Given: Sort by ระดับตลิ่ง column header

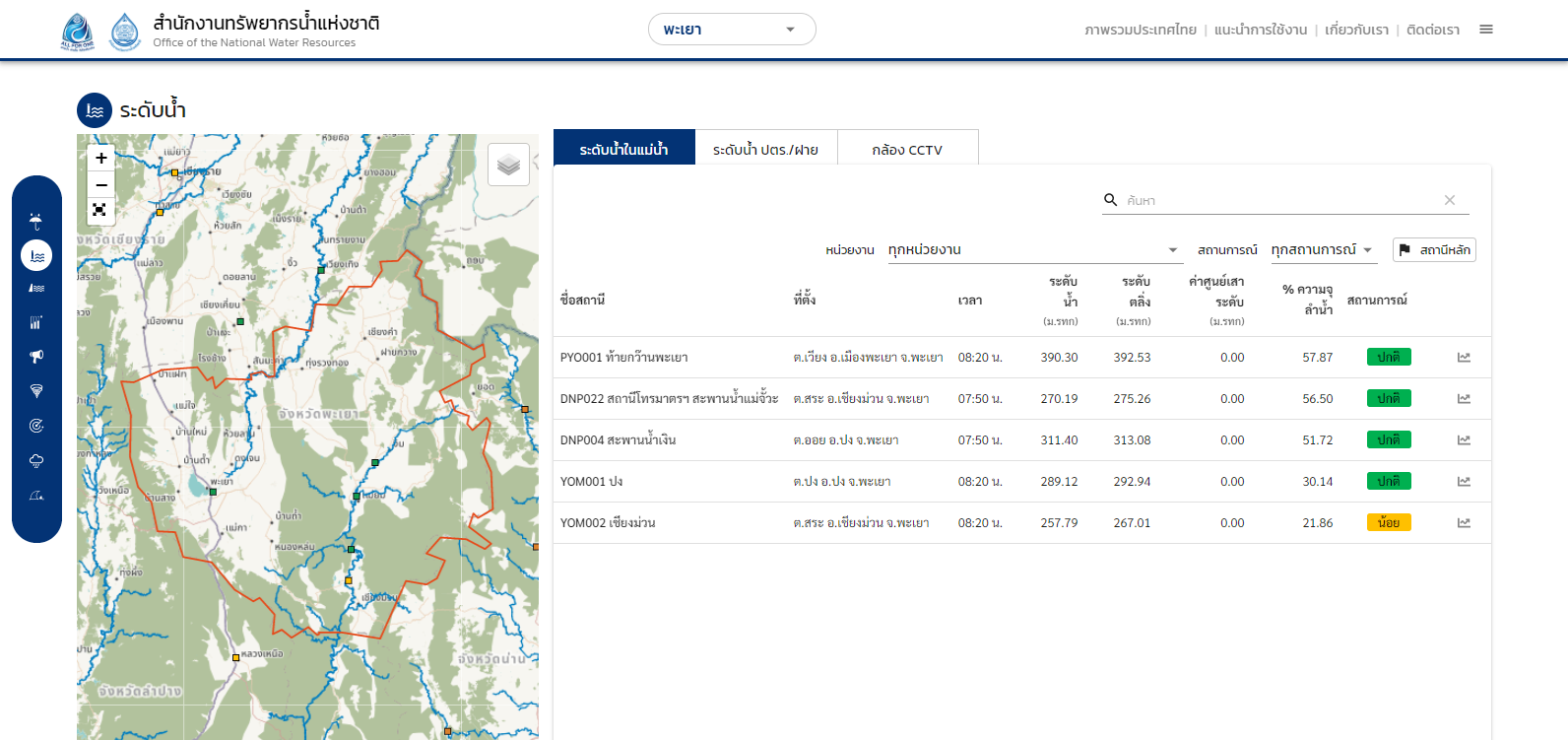Looking at the screenshot, I should point(1134,300).
